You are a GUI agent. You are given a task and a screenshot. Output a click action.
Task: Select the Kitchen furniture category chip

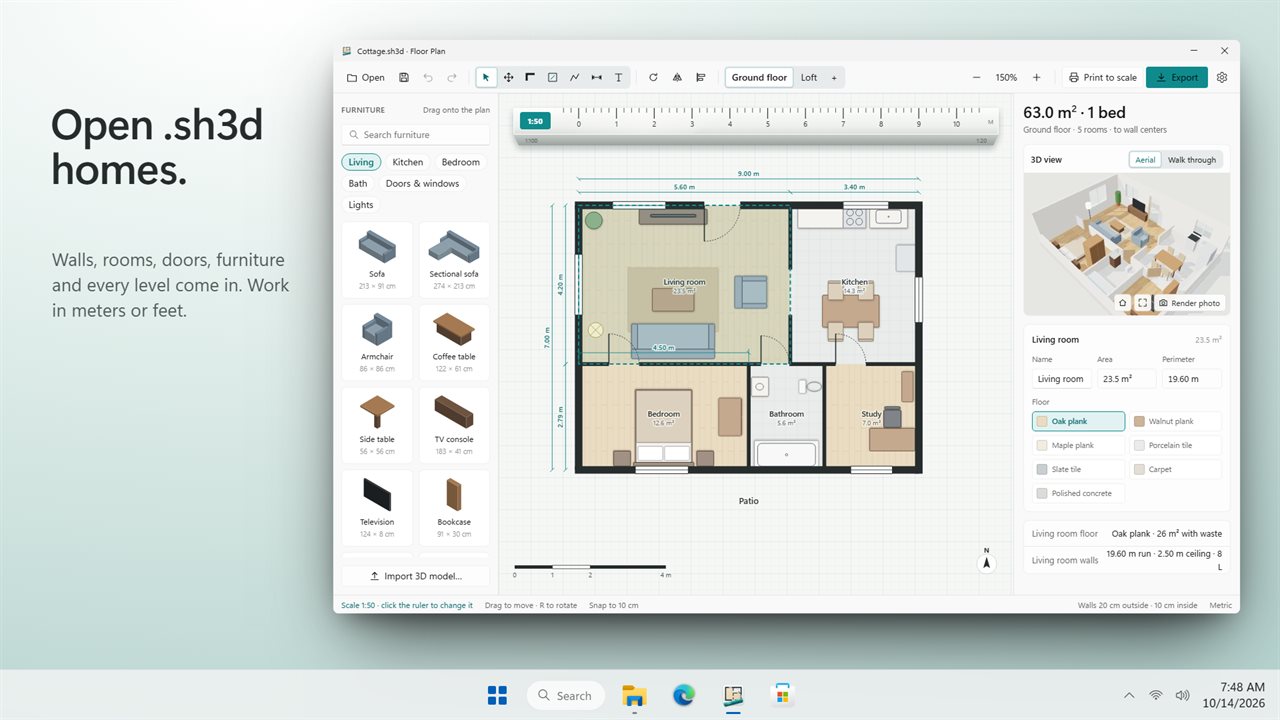tap(408, 162)
